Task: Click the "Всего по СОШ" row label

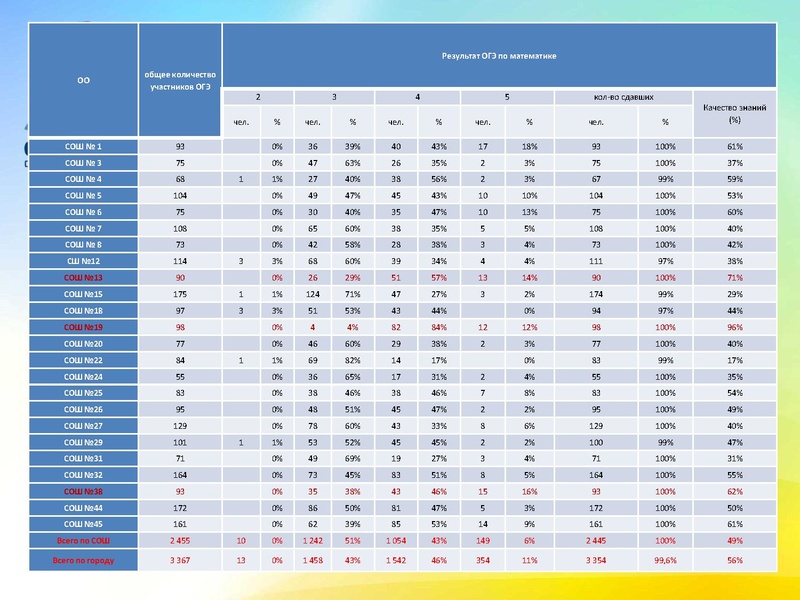Action: (x=83, y=540)
